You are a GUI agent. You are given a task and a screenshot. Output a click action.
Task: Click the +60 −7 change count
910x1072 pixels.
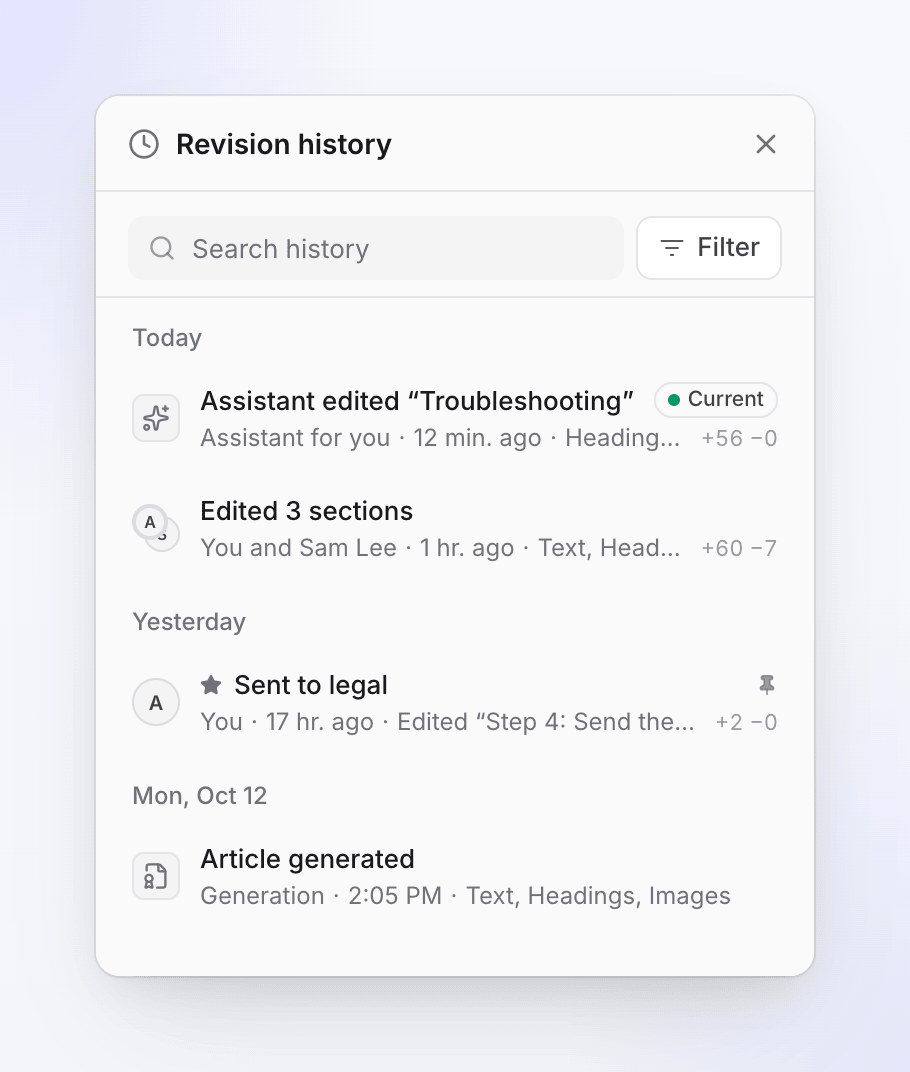click(x=739, y=548)
